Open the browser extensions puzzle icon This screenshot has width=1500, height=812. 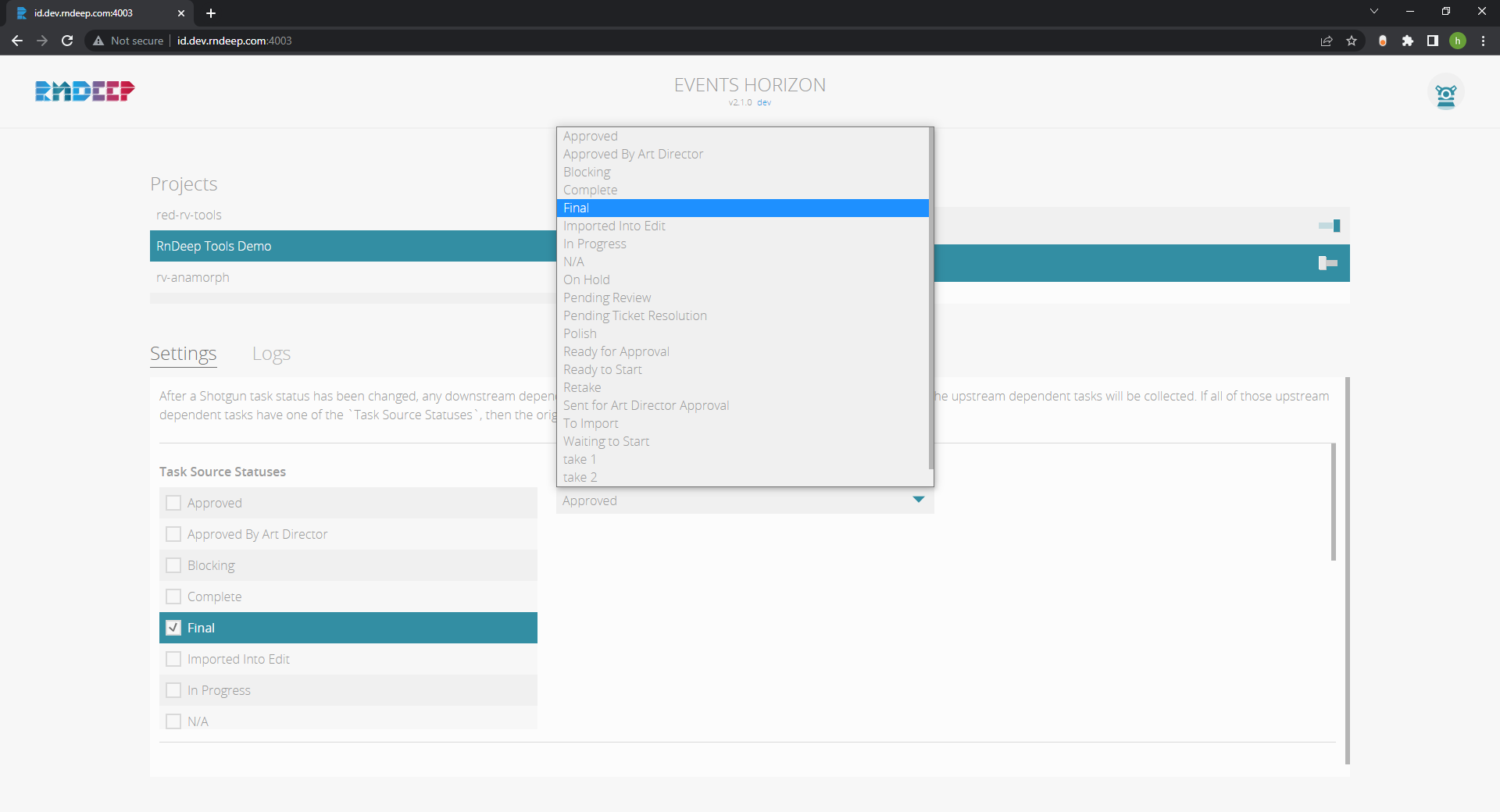tap(1408, 41)
